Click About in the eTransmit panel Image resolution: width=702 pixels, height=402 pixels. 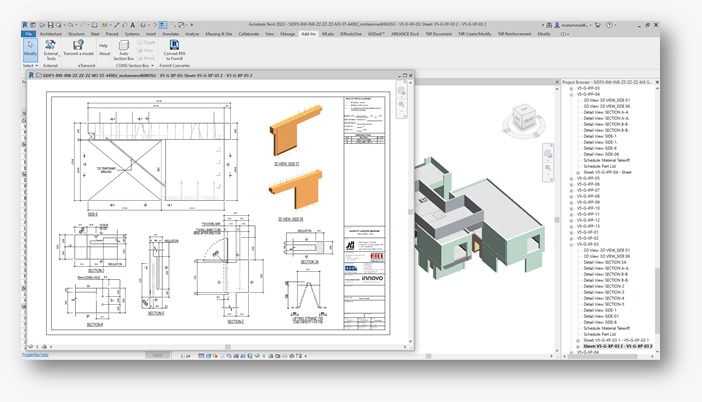[x=104, y=54]
